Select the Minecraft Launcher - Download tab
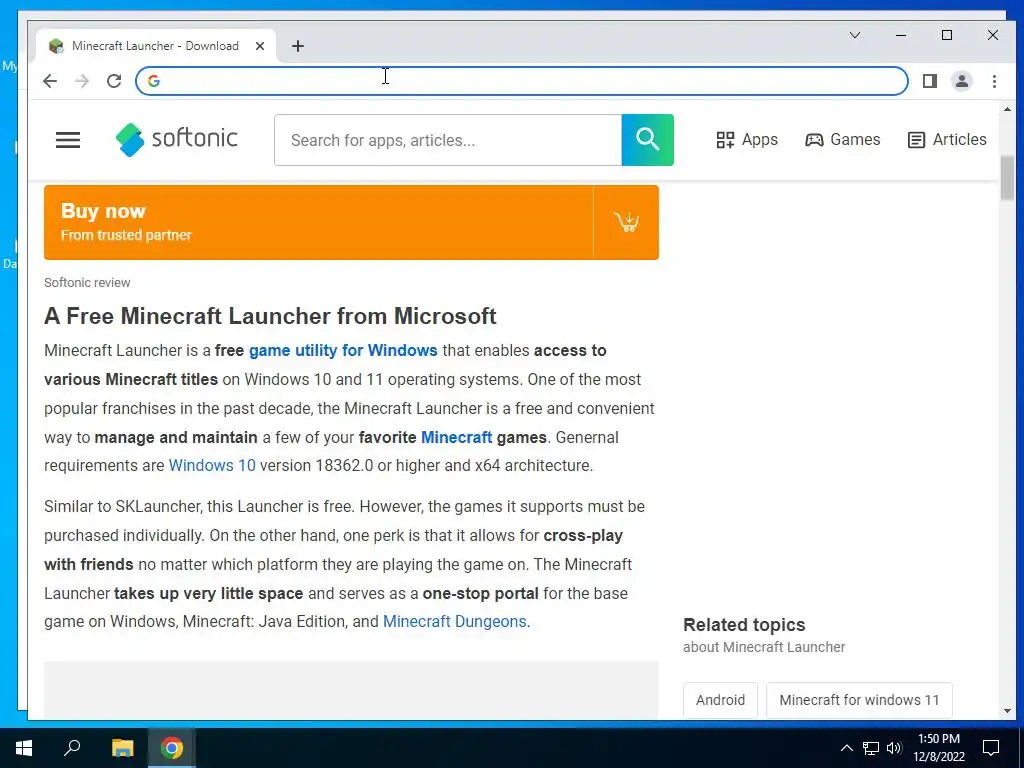Screen dimensions: 1024x768 pyautogui.click(x=156, y=46)
